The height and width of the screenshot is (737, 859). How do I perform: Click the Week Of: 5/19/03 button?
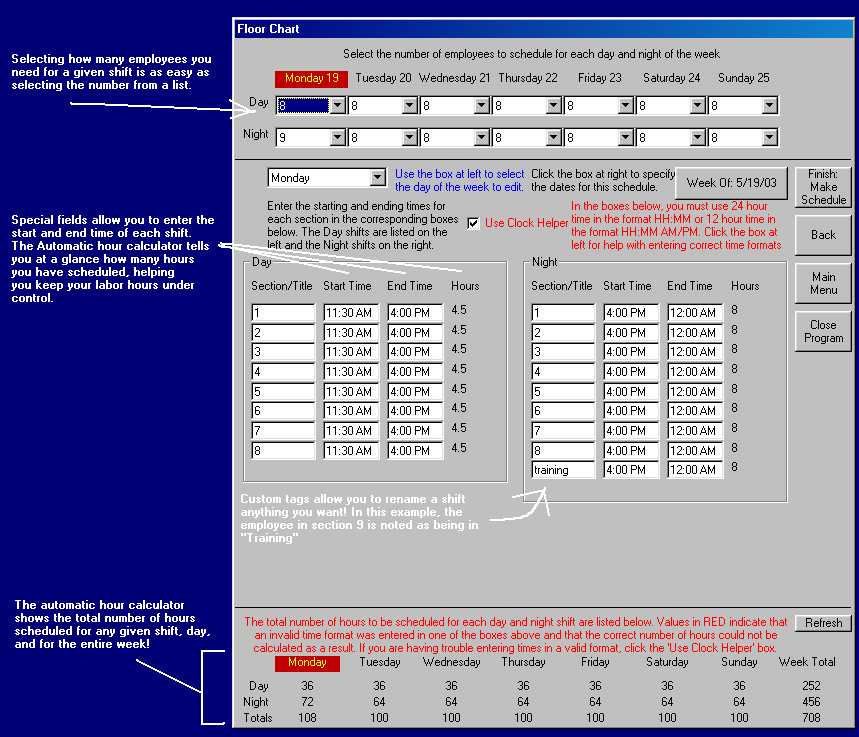pos(731,183)
